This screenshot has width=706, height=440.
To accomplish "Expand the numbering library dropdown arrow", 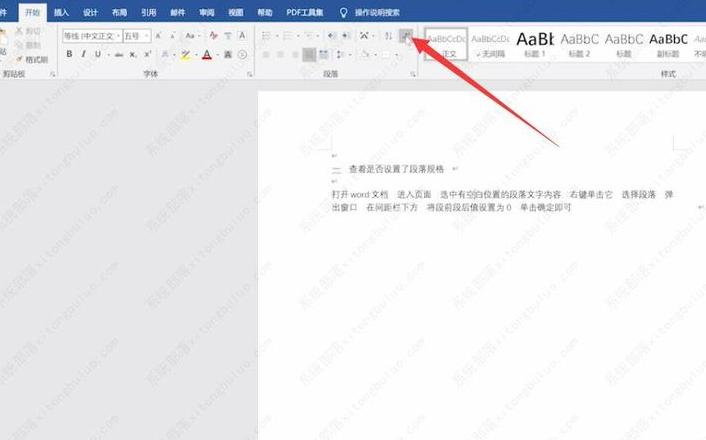I will point(298,36).
